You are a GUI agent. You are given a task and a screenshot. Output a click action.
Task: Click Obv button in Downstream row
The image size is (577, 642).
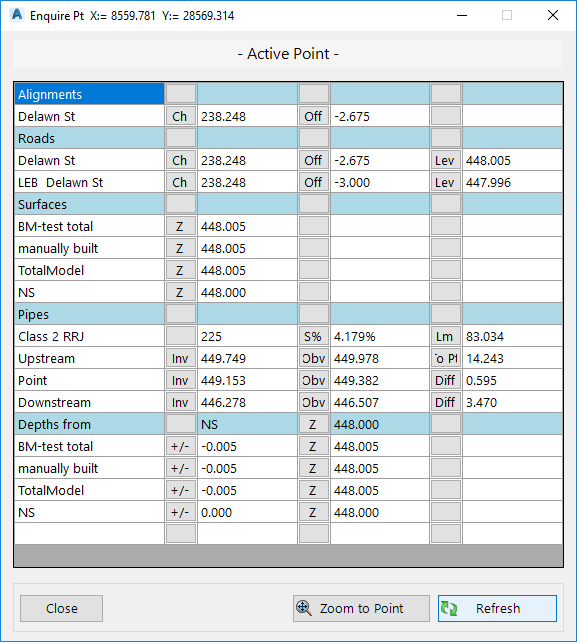[313, 402]
